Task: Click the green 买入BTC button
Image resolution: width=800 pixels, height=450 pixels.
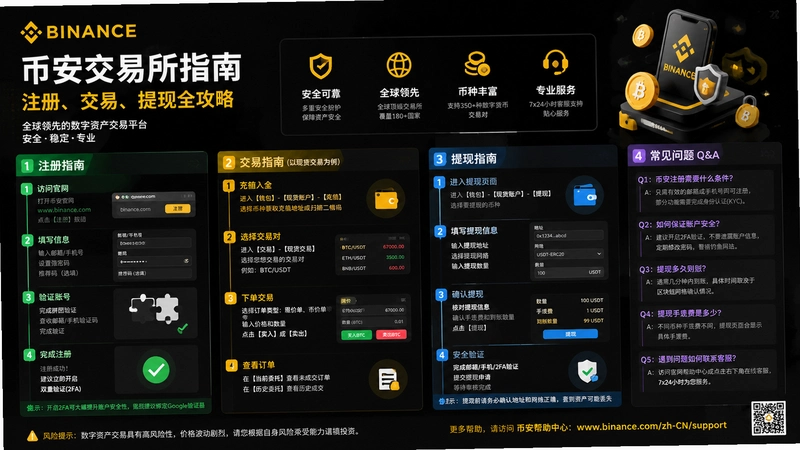Action: tap(356, 335)
